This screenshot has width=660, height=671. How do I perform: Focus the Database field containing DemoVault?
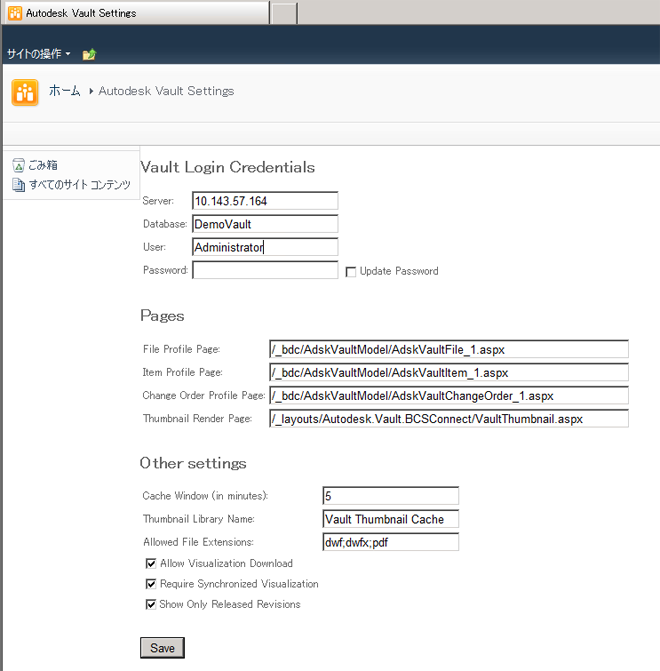click(265, 224)
